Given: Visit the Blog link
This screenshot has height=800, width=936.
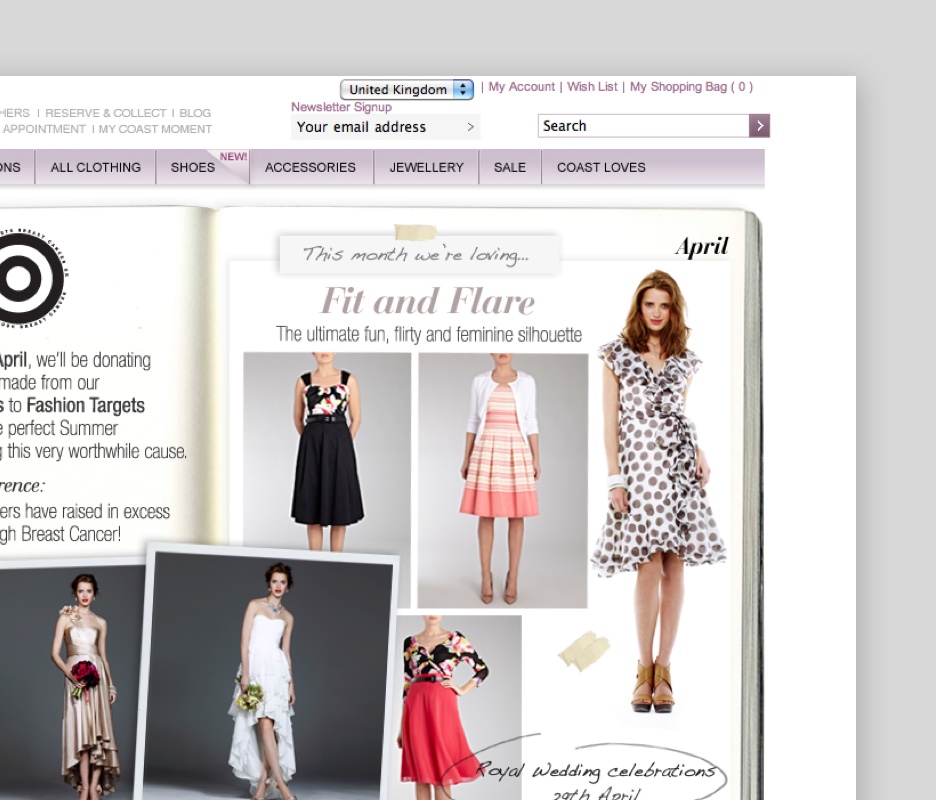Looking at the screenshot, I should (x=195, y=113).
